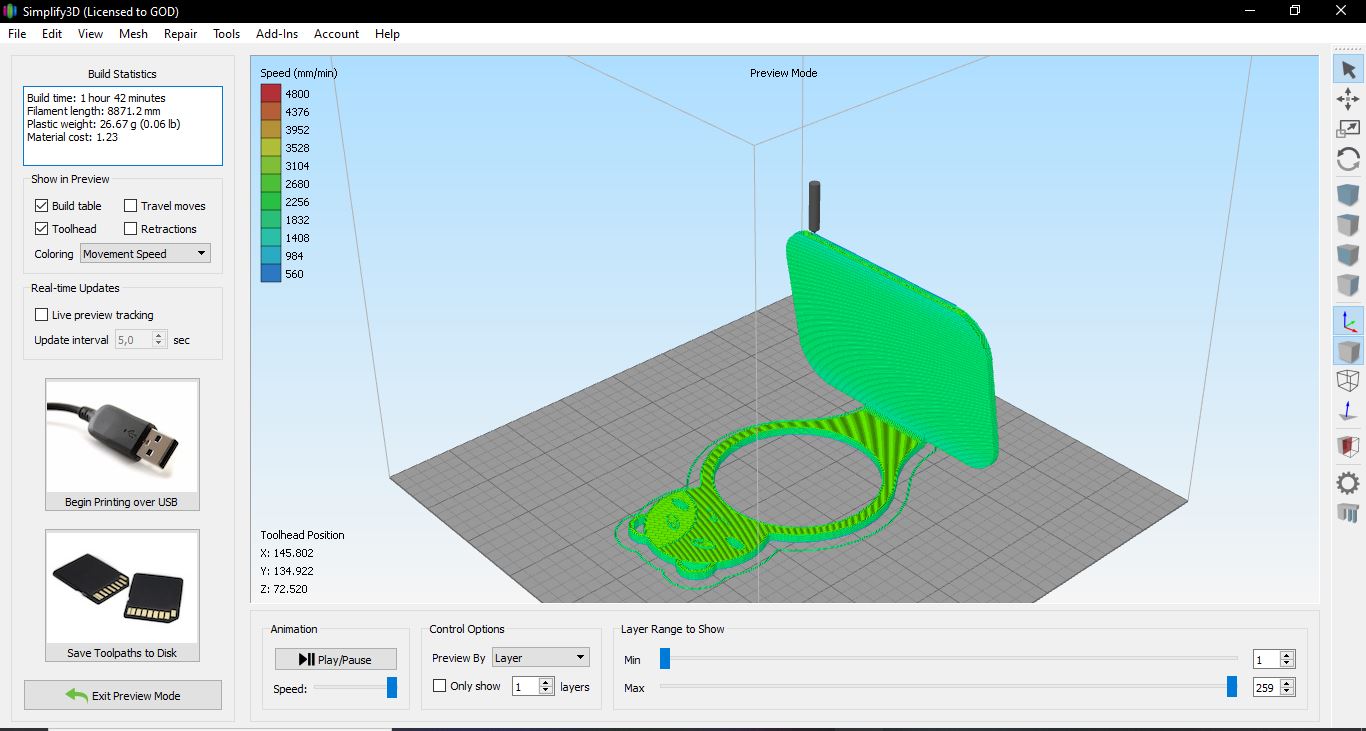1366x731 pixels.
Task: Click the animation Speed slider handle
Action: (x=392, y=687)
